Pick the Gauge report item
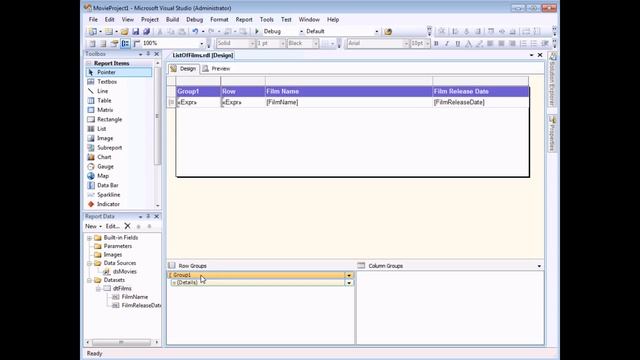The image size is (640, 360). pyautogui.click(x=105, y=167)
